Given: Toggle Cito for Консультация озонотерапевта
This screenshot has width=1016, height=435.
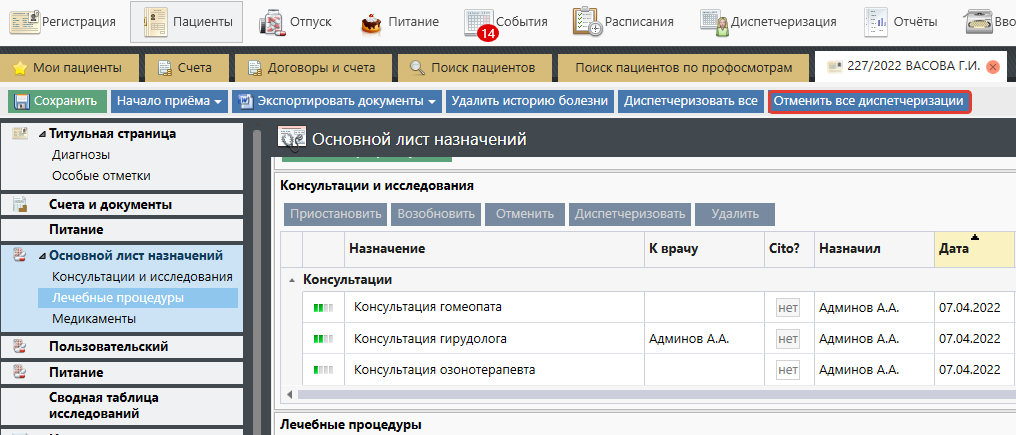Looking at the screenshot, I should 788,370.
